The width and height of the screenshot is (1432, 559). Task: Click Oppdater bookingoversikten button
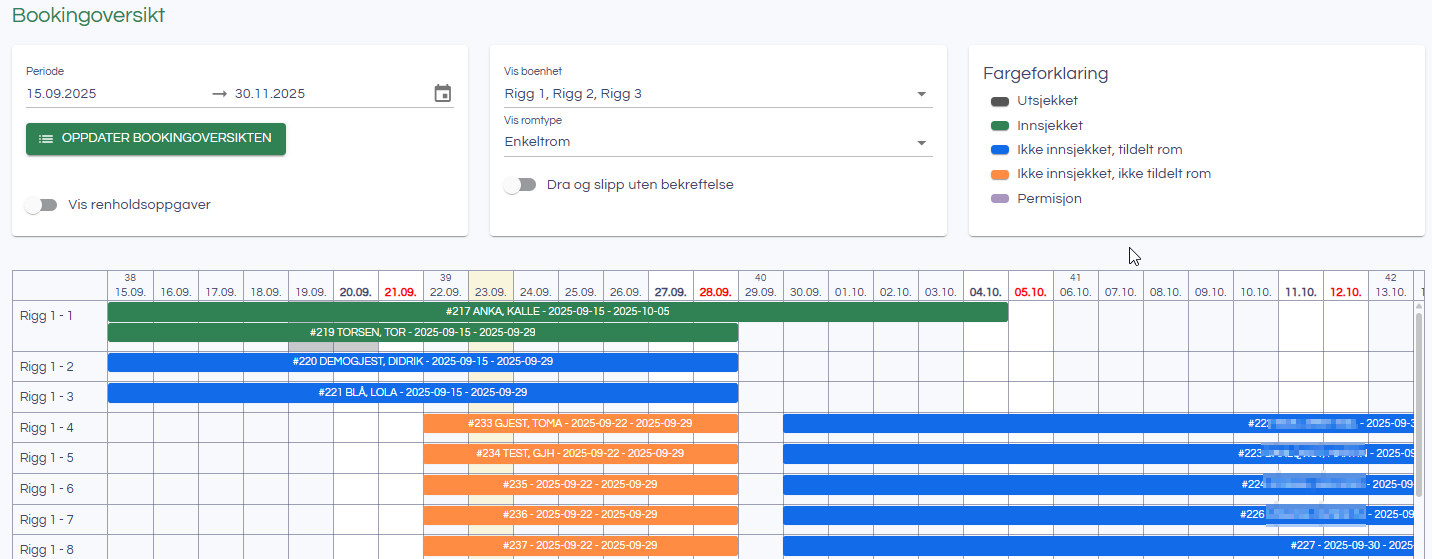click(x=156, y=139)
